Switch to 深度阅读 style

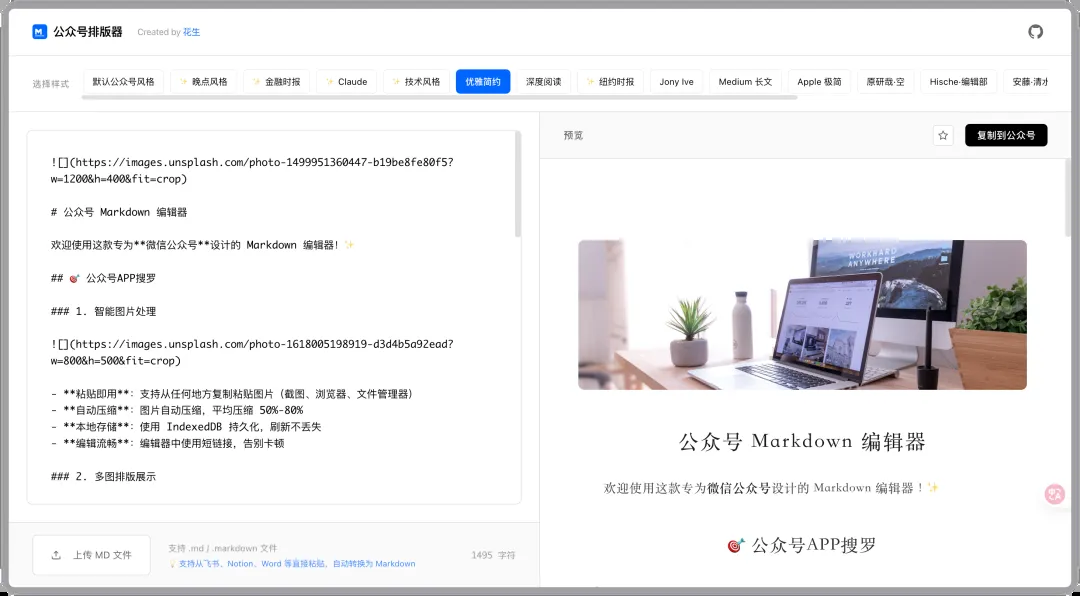[x=543, y=82]
